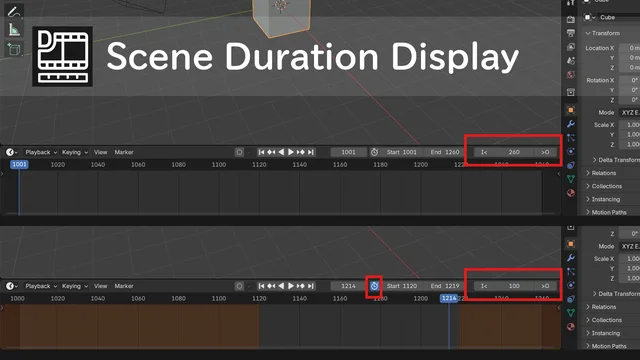This screenshot has width=640, height=360.
Task: Click current frame field showing 1214
Action: coord(348,286)
